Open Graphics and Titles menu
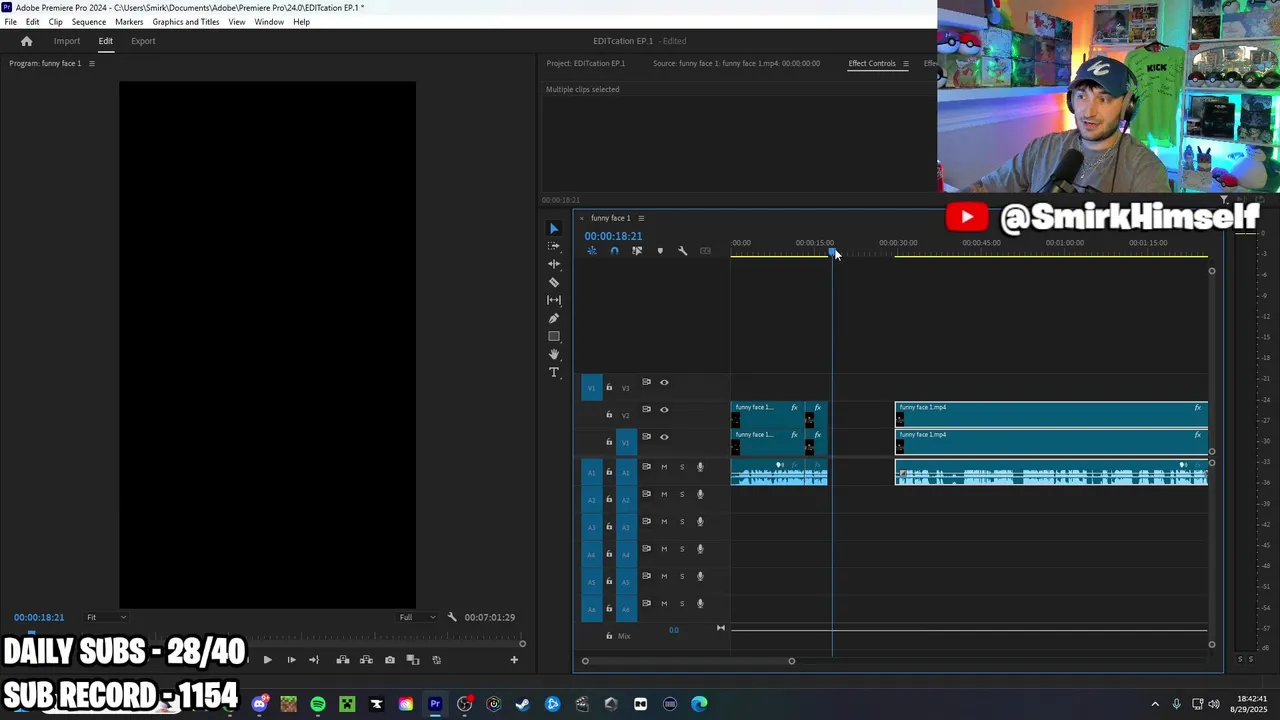 click(186, 22)
